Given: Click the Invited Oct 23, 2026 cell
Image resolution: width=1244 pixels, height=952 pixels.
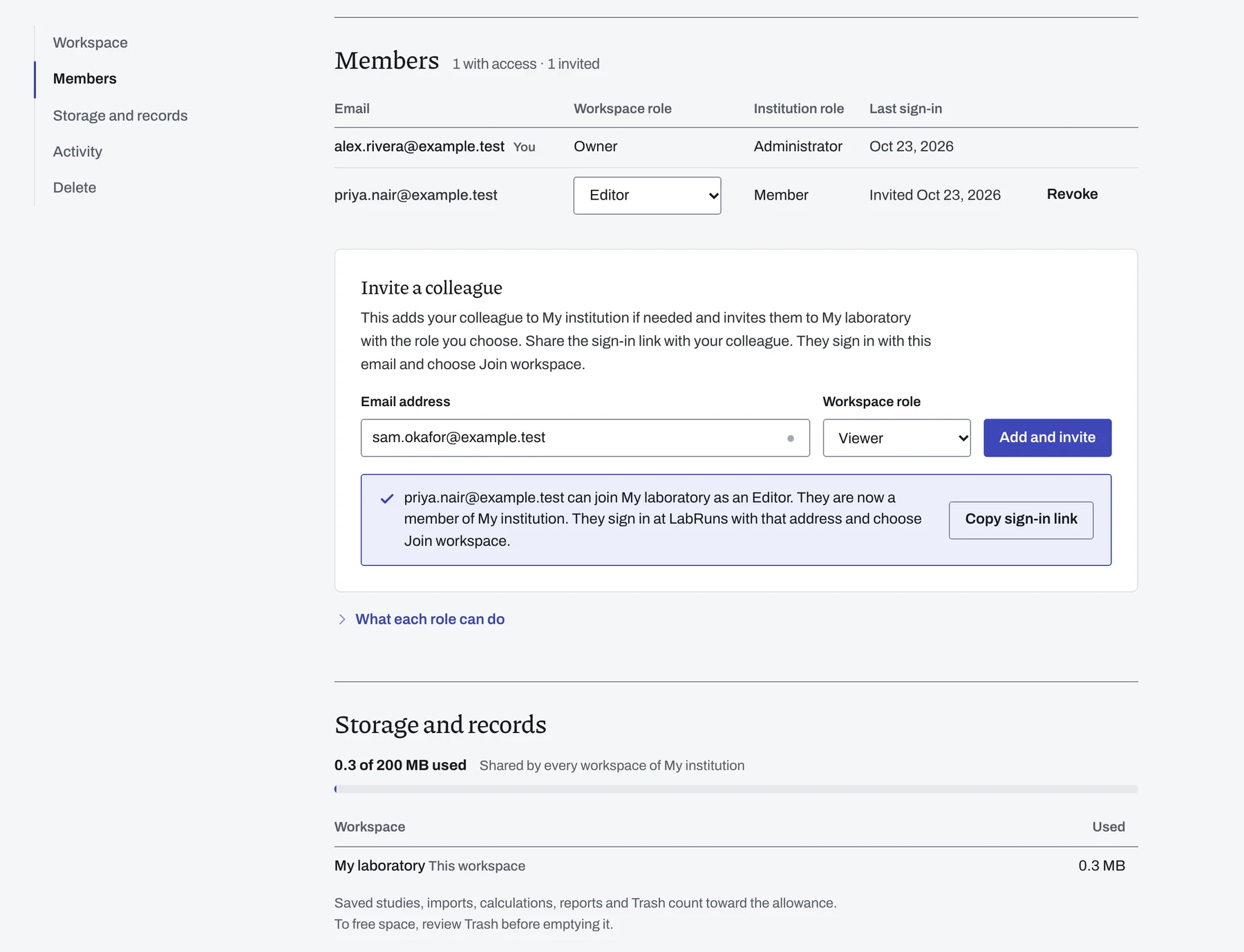Looking at the screenshot, I should tap(934, 196).
